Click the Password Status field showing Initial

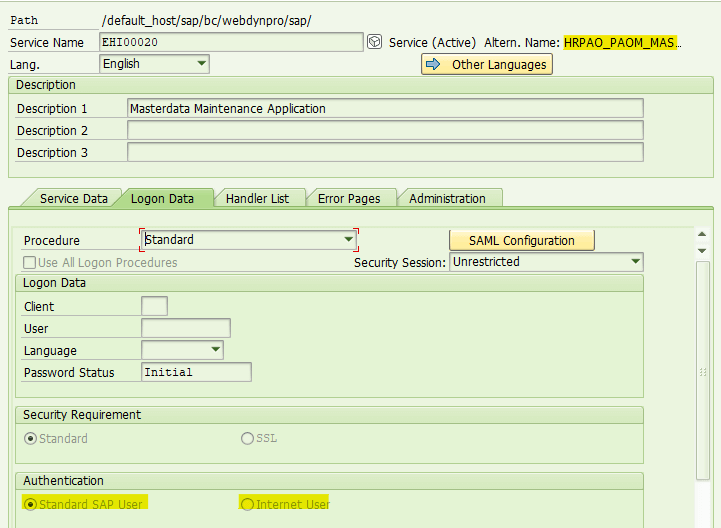point(196,372)
